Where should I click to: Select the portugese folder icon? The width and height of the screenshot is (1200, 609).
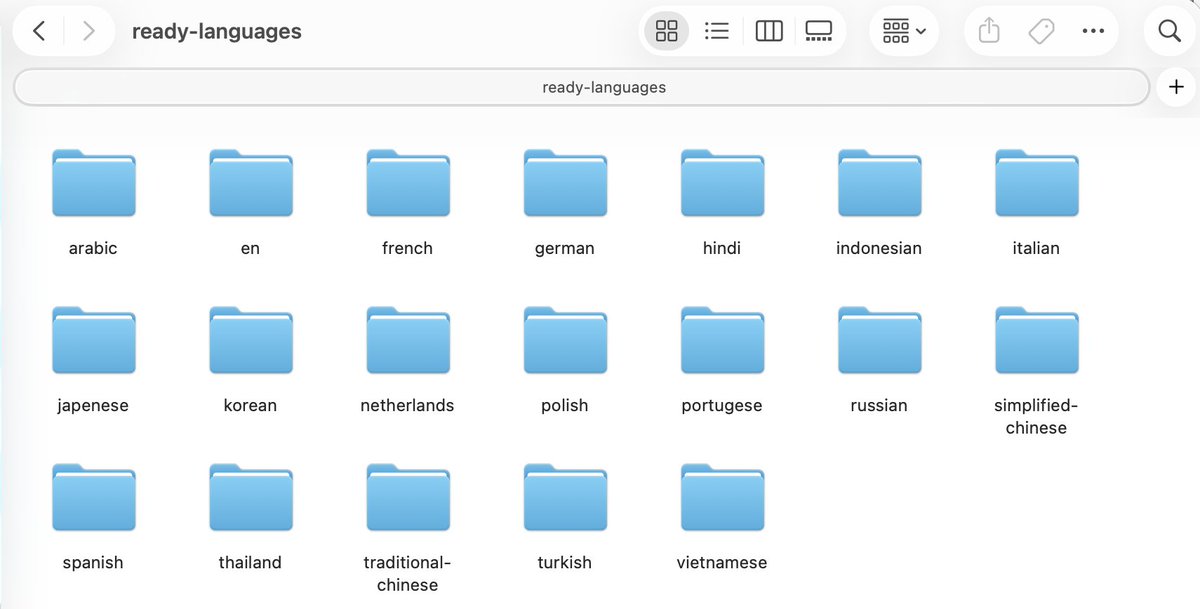[722, 340]
